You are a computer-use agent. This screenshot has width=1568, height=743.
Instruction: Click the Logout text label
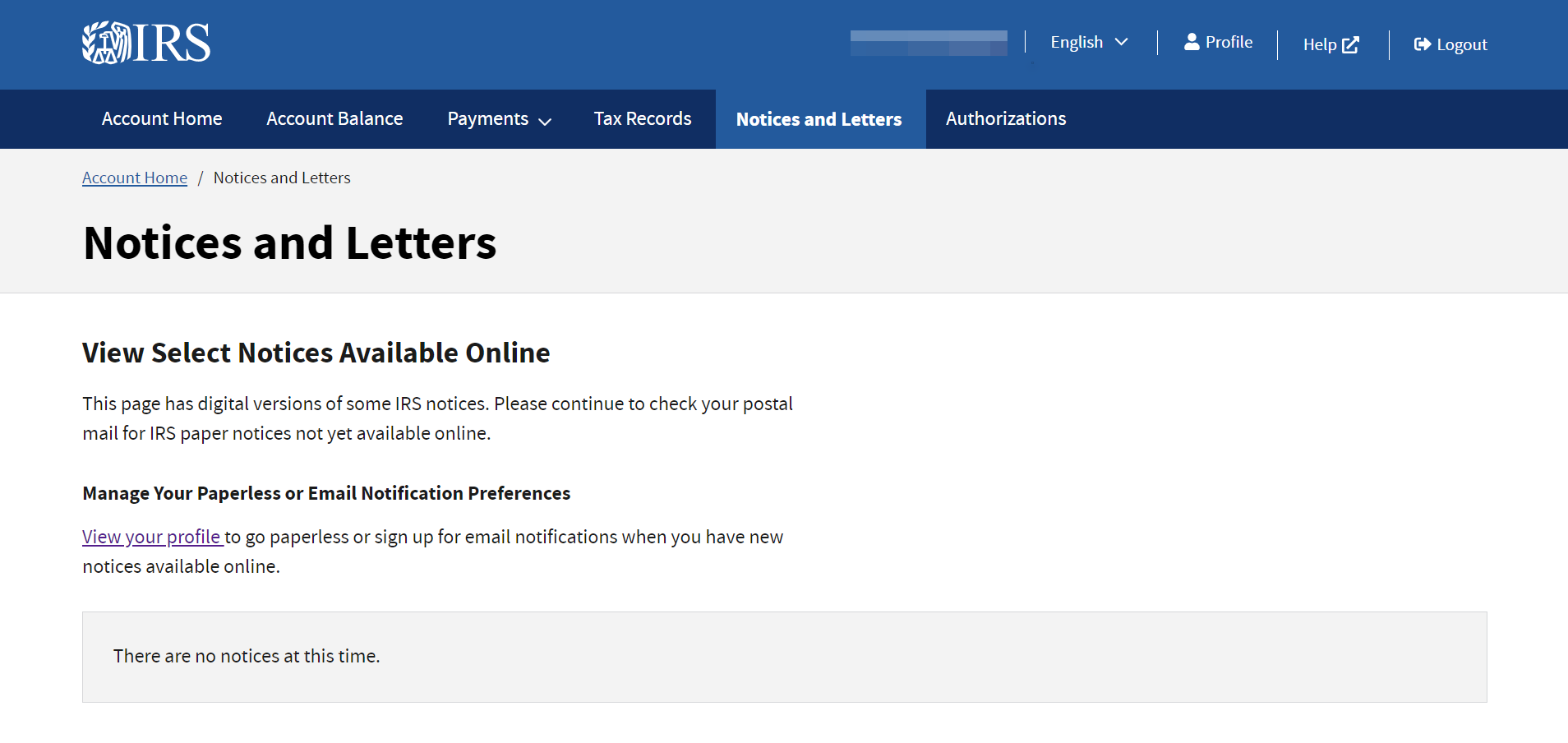coord(1462,44)
